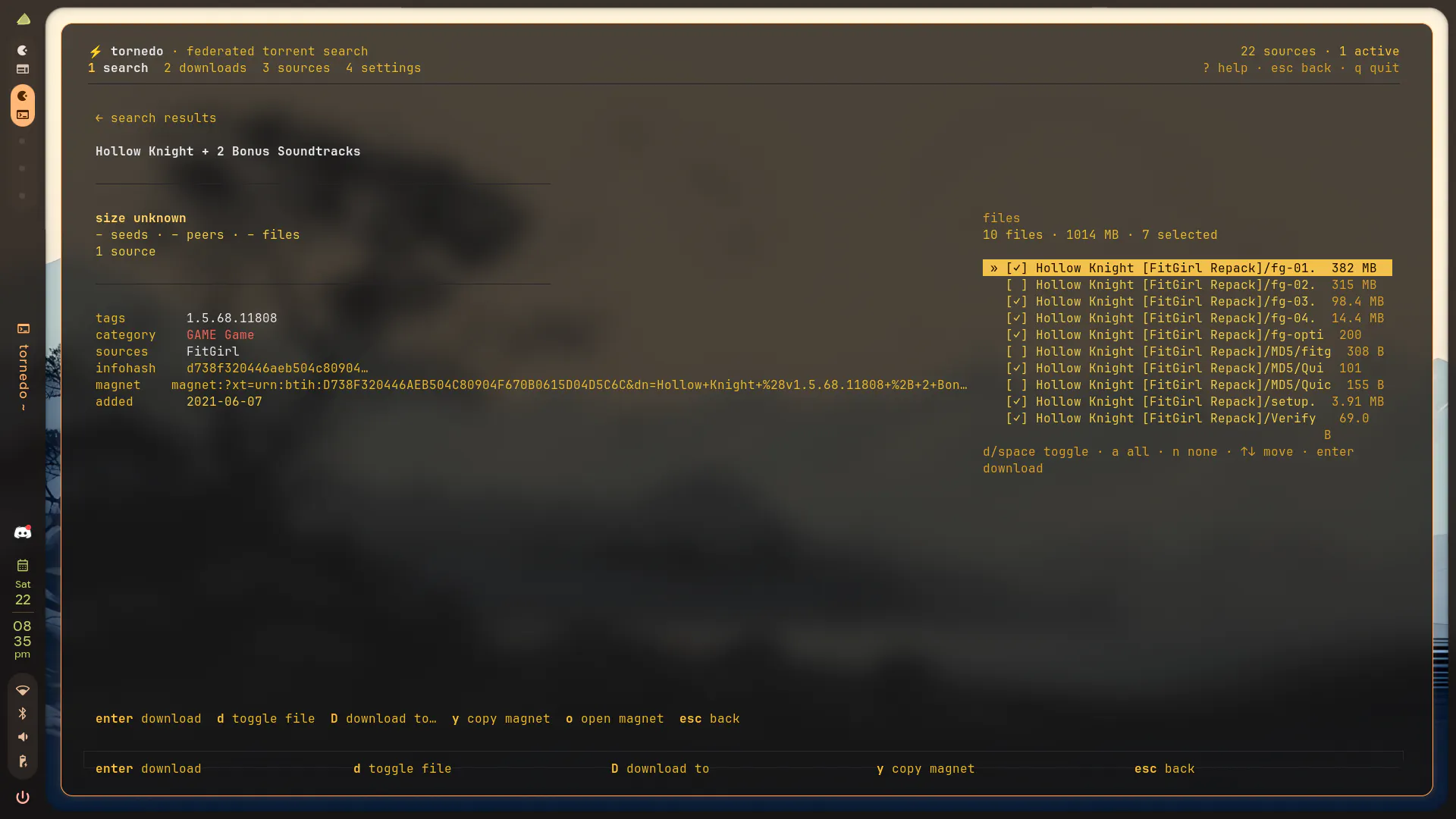The image size is (1456, 819).
Task: Toggle the setup 3.91 MB file checkbox
Action: tap(1016, 402)
